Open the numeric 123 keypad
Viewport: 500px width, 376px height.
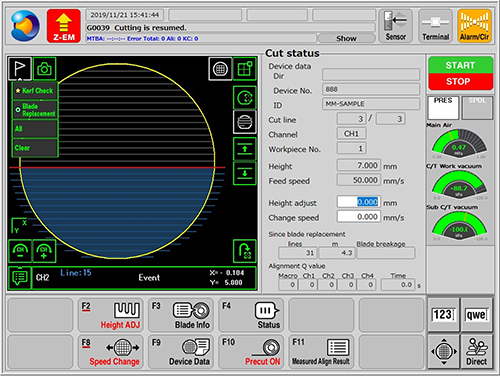443,314
